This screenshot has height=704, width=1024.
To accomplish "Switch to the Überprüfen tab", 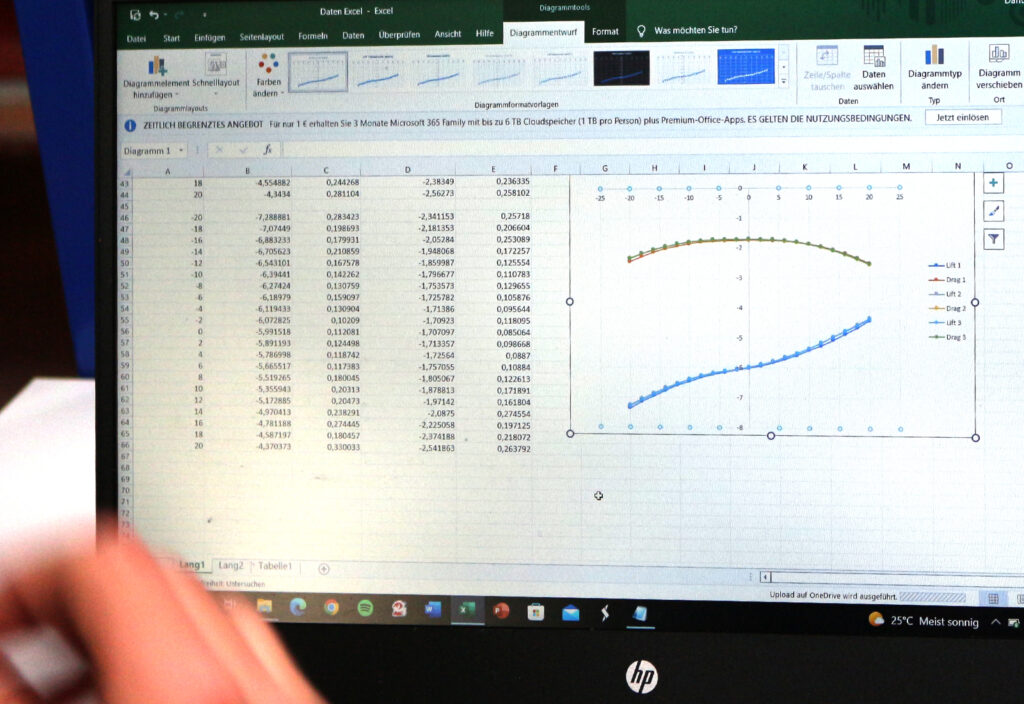I will coord(399,35).
